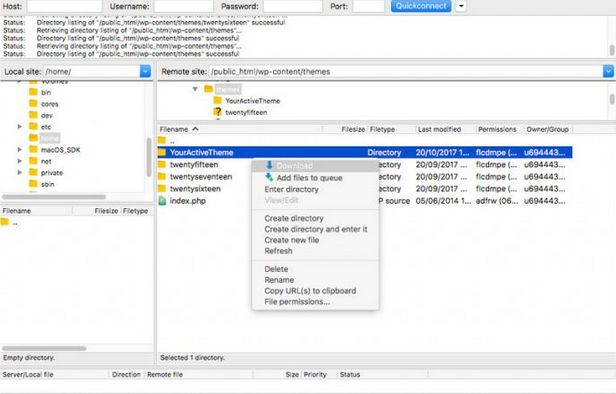Click folder icon next to twentyseventeen row
This screenshot has height=394, width=616.
point(162,177)
